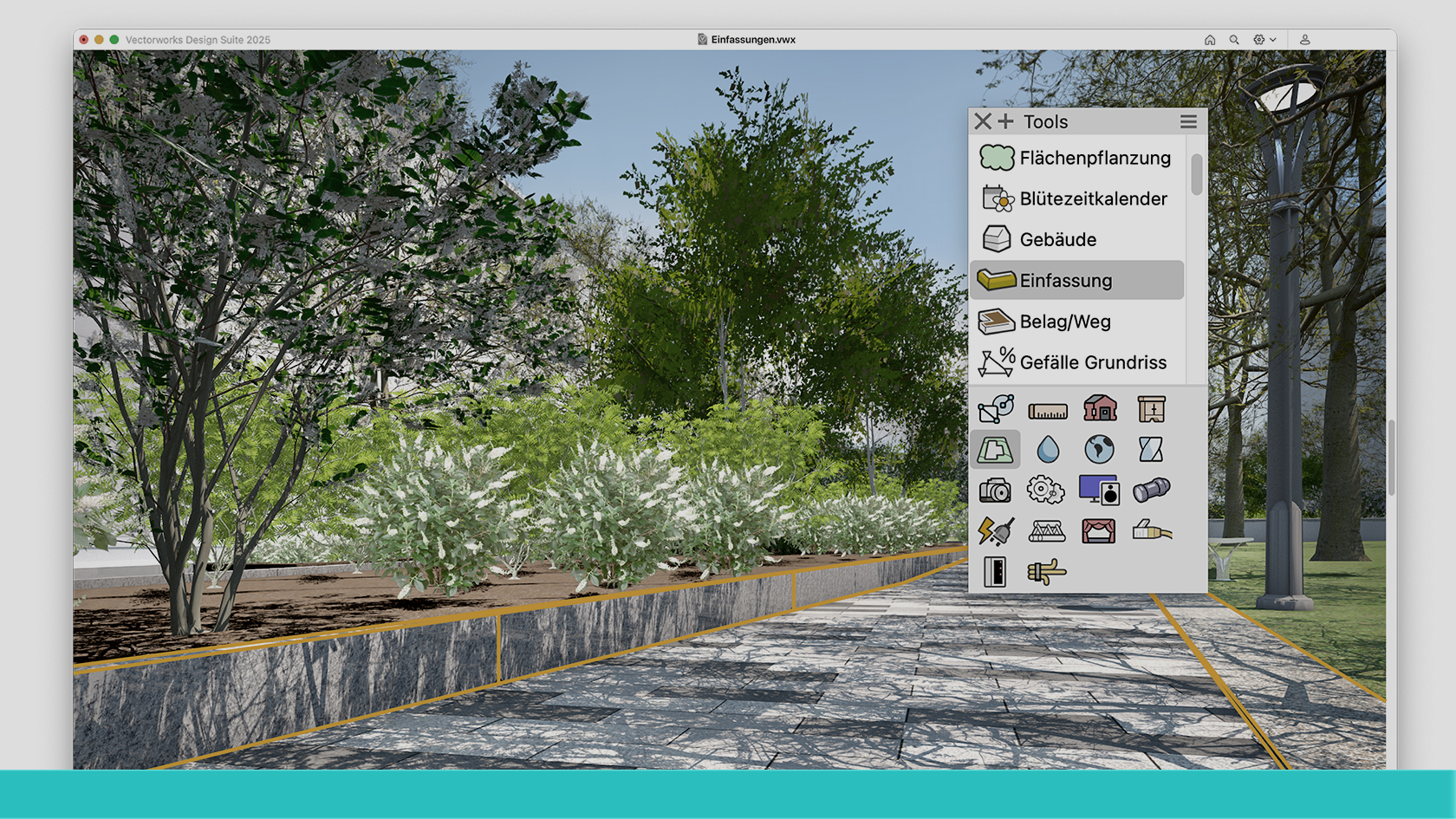Select the Belag/Weg tool

click(1076, 322)
